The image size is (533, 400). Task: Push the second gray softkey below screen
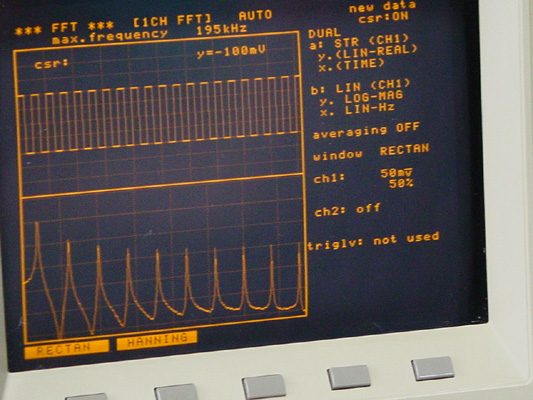(176, 392)
